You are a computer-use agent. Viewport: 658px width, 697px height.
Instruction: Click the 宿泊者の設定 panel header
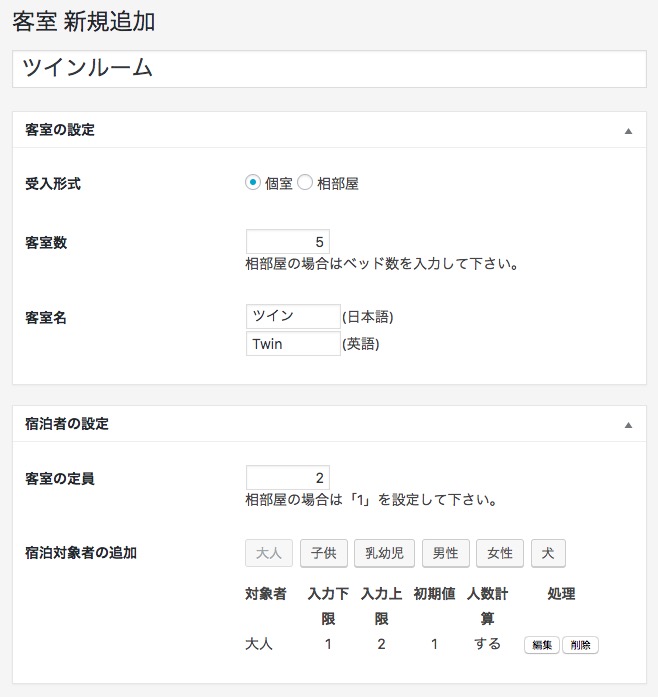coord(329,424)
